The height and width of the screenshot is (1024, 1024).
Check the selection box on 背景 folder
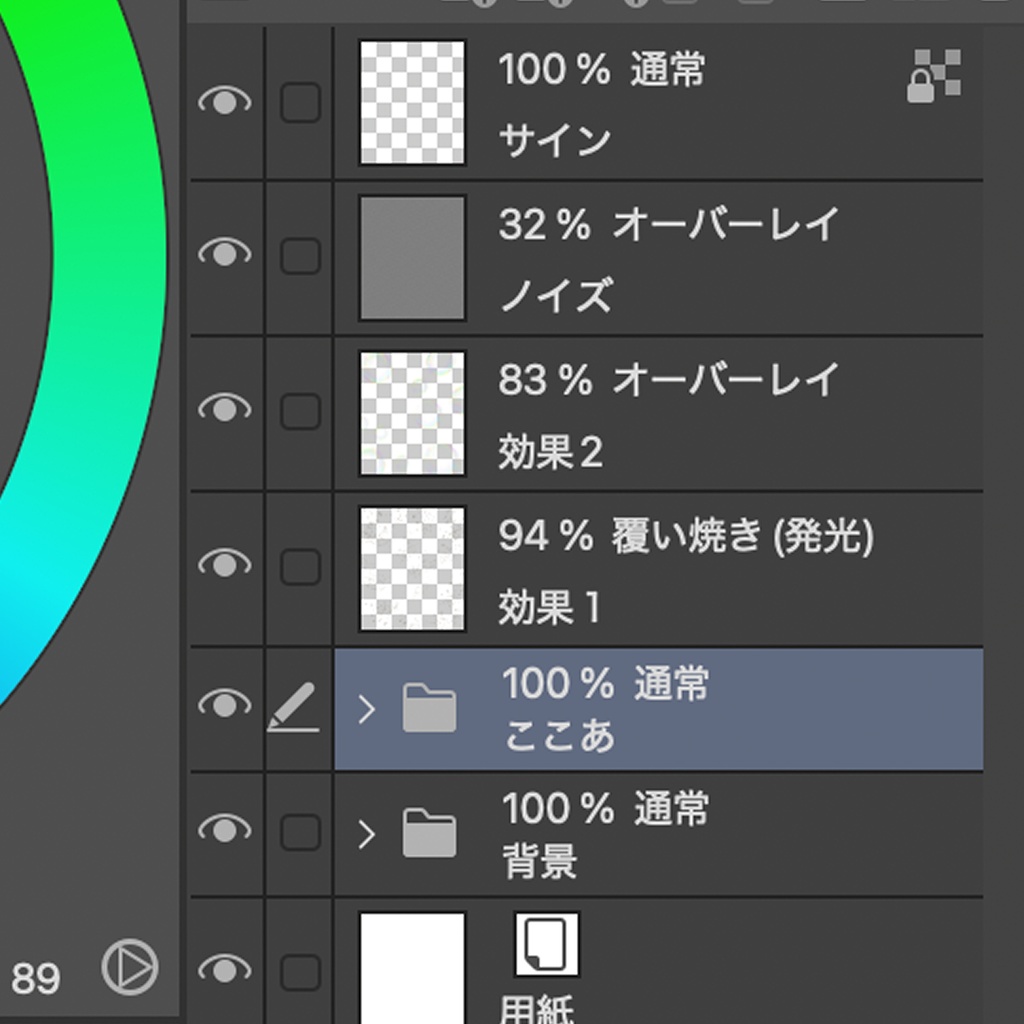(300, 832)
